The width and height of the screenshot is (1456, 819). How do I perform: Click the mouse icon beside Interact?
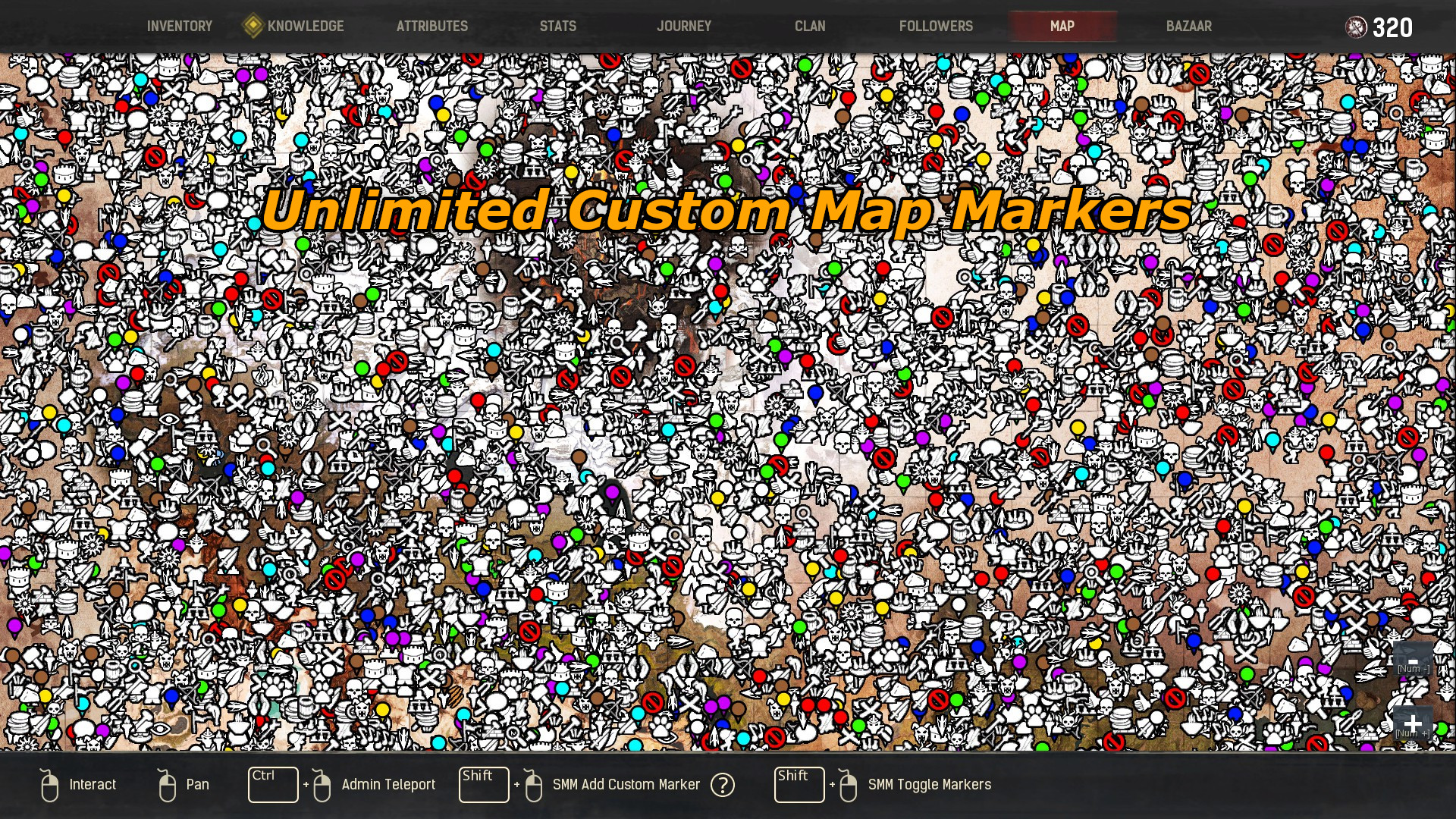49,785
